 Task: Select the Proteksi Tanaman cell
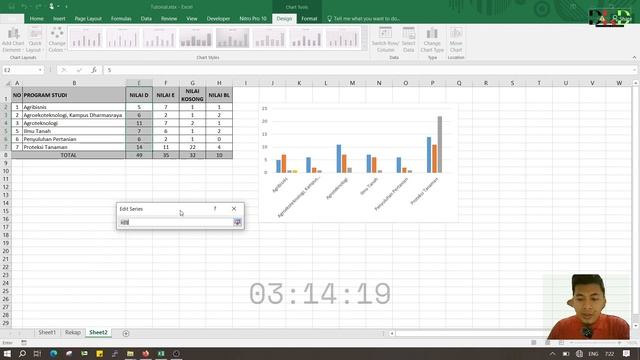[74, 147]
